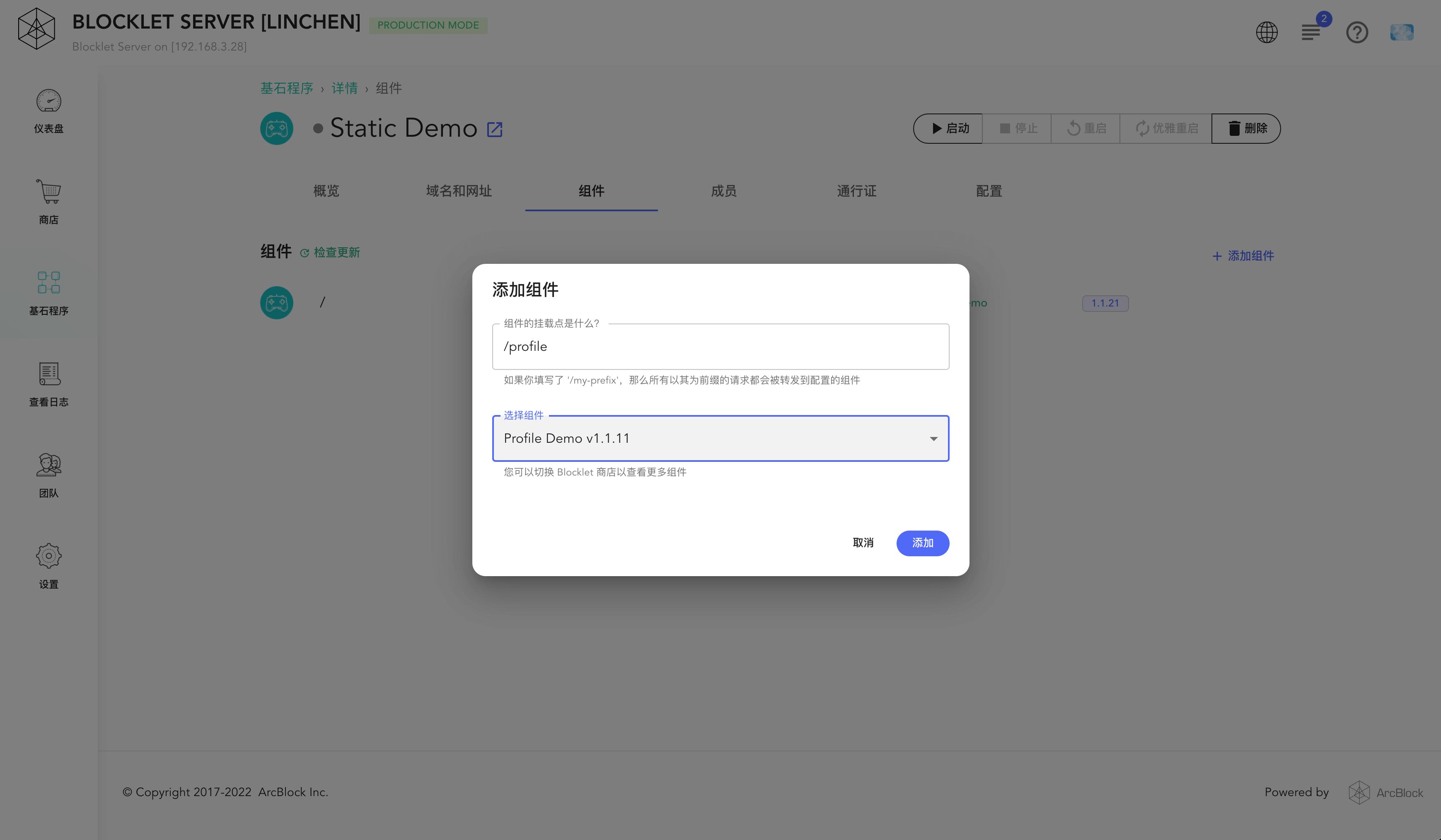Image resolution: width=1441 pixels, height=840 pixels.
Task: Click the globe language switcher icon
Action: click(x=1266, y=33)
